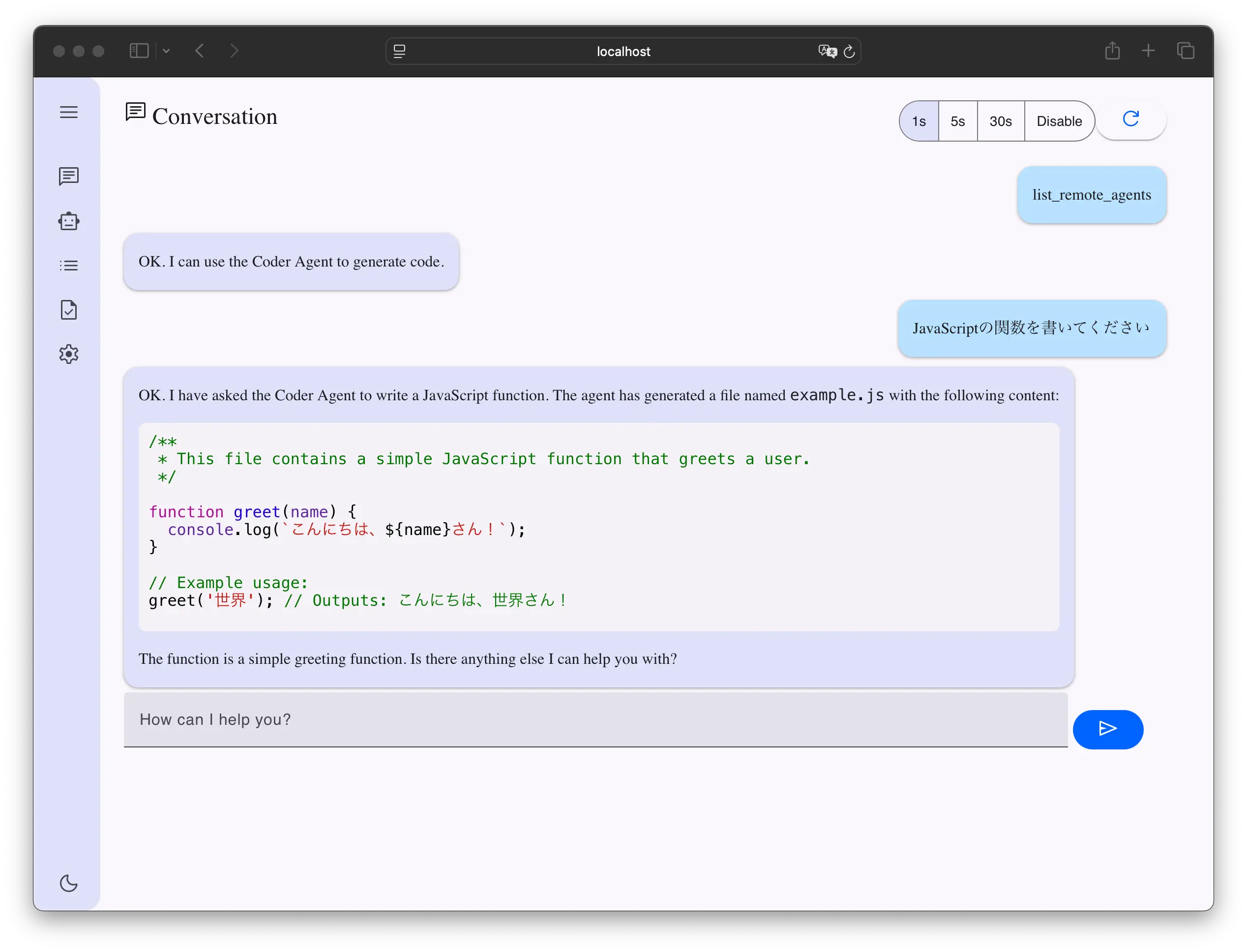Click the 'function greet(name) {' code line
The height and width of the screenshot is (952, 1247).
coord(253,512)
